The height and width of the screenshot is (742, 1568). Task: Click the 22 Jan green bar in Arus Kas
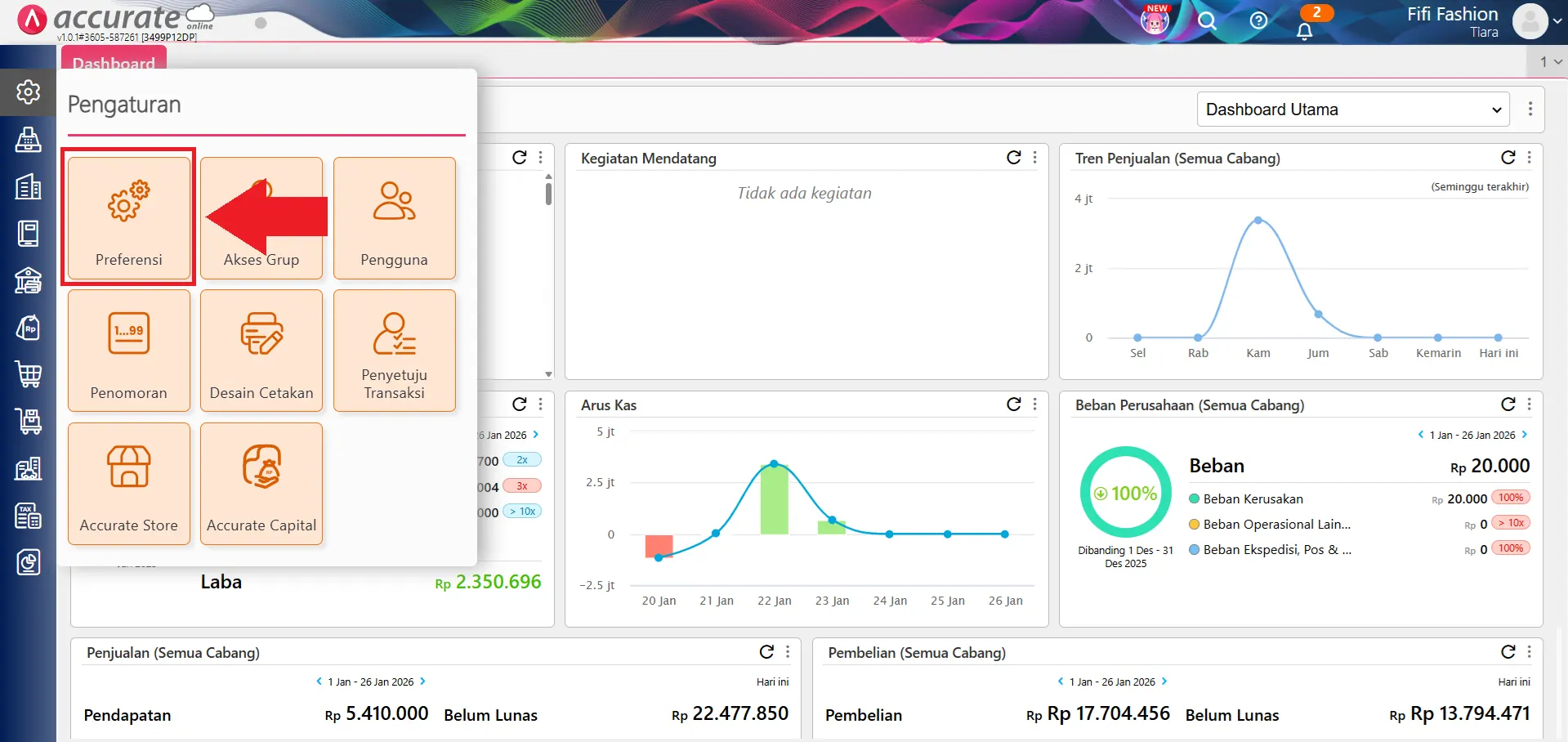[774, 499]
